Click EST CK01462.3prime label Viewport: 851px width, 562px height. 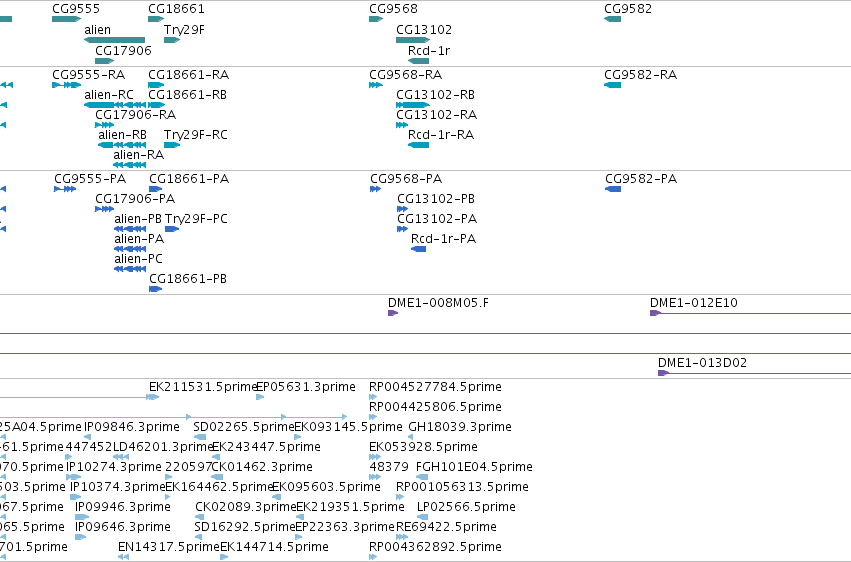262,467
